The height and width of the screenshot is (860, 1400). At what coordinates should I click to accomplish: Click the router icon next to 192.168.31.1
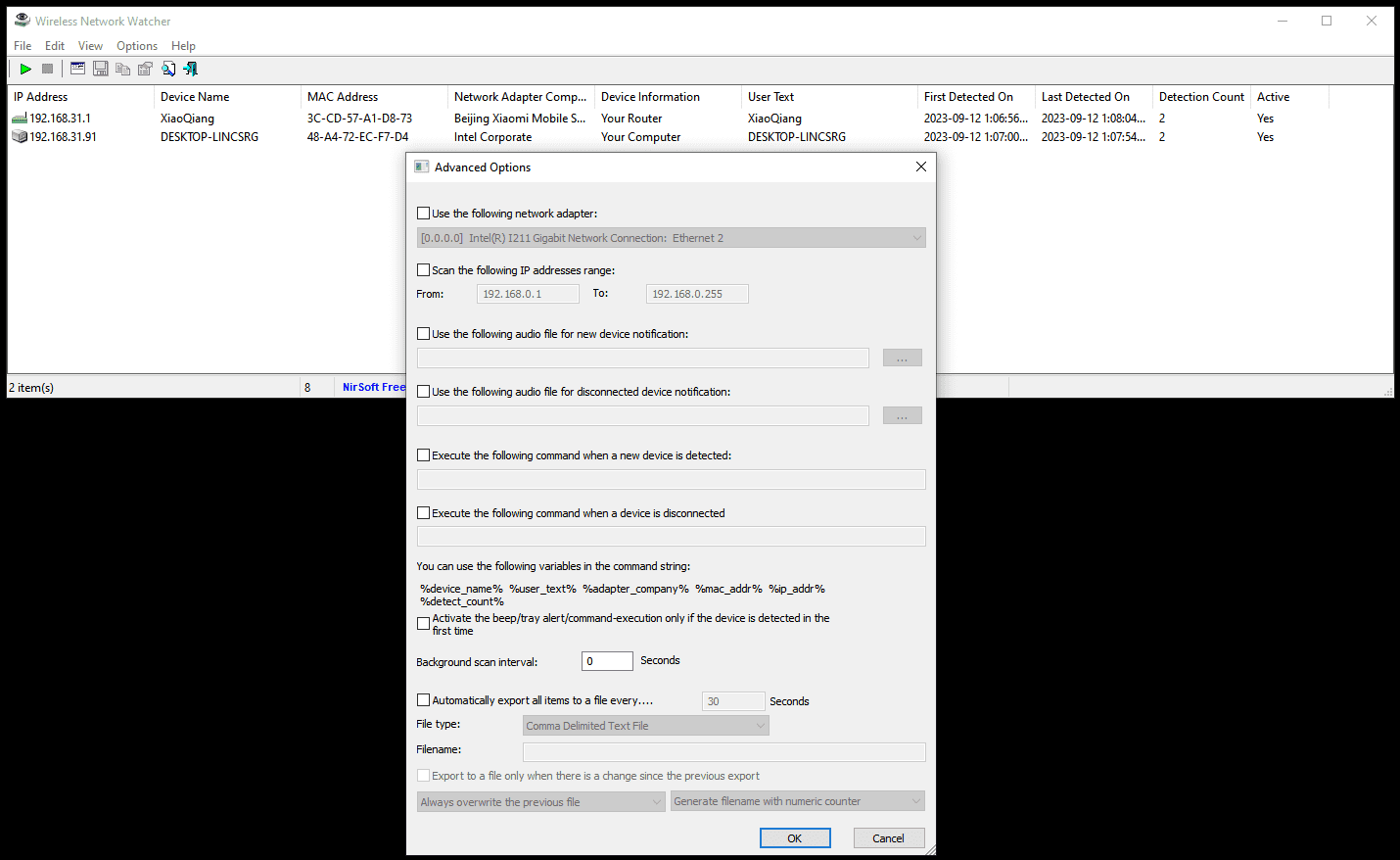pos(20,119)
